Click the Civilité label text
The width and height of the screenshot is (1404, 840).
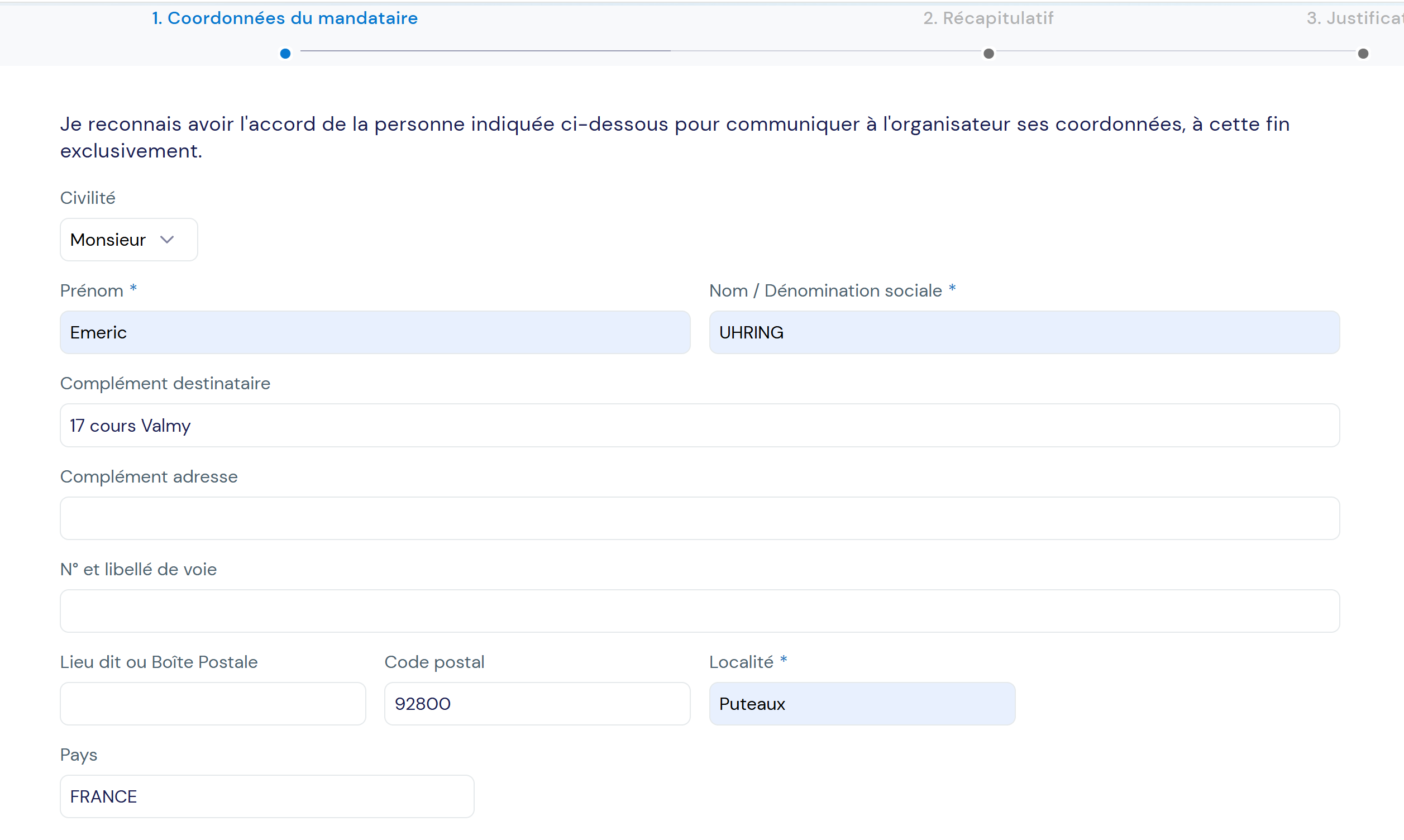(88, 198)
